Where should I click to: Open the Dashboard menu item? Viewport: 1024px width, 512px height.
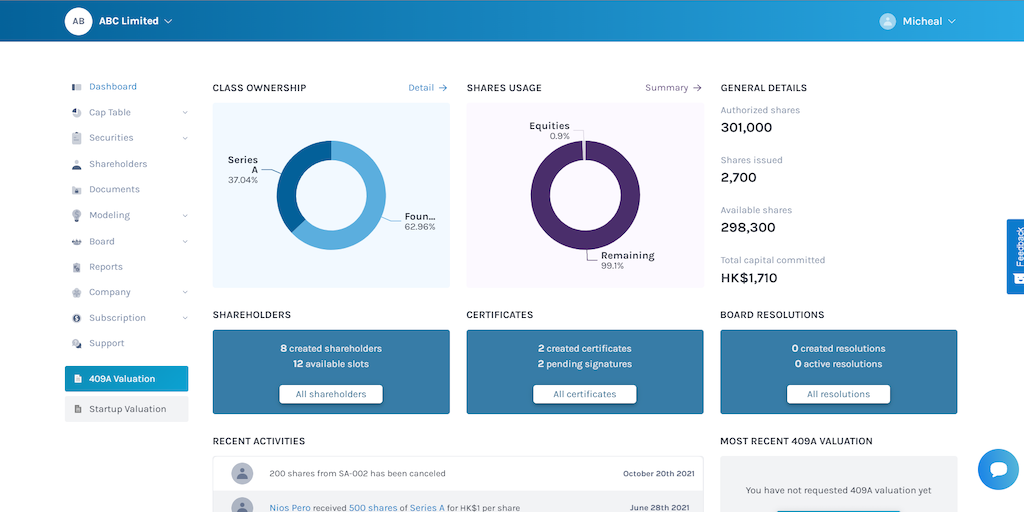point(113,87)
